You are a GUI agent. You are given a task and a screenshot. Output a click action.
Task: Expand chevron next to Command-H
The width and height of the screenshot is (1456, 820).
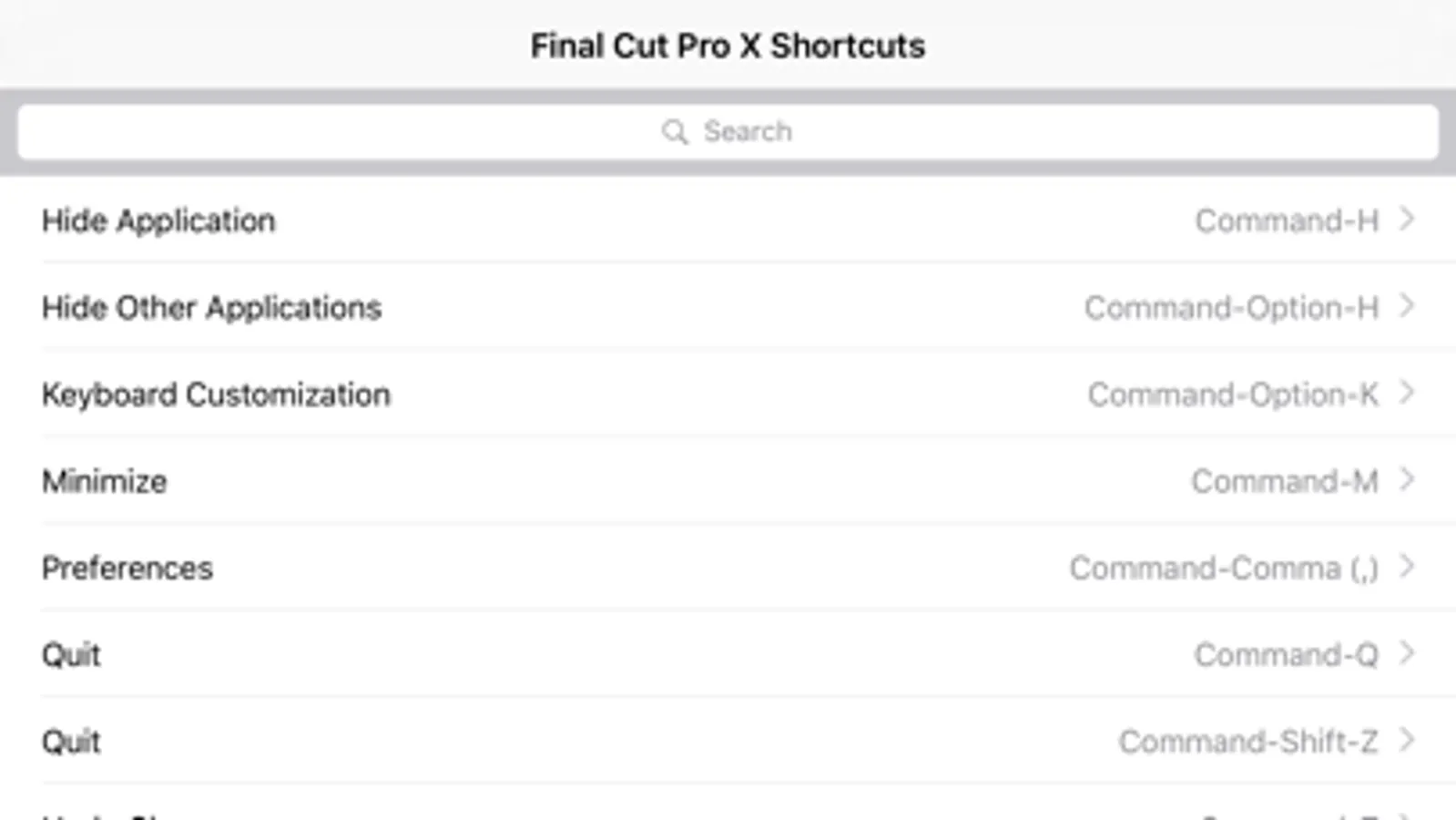click(1407, 220)
